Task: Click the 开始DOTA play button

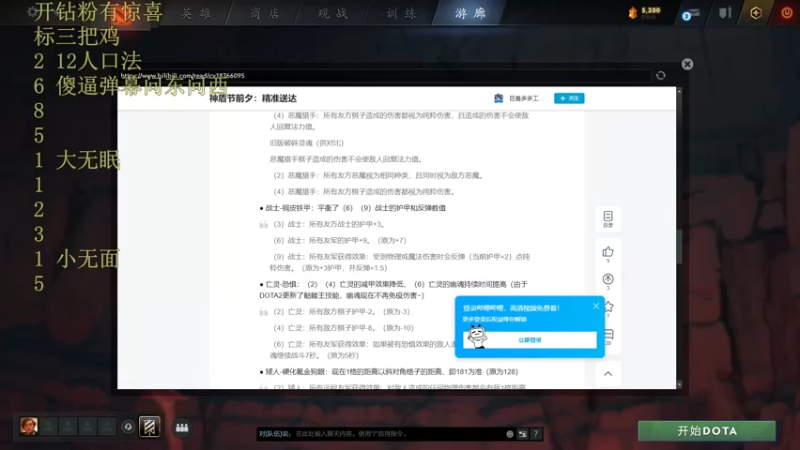Action: (x=707, y=431)
